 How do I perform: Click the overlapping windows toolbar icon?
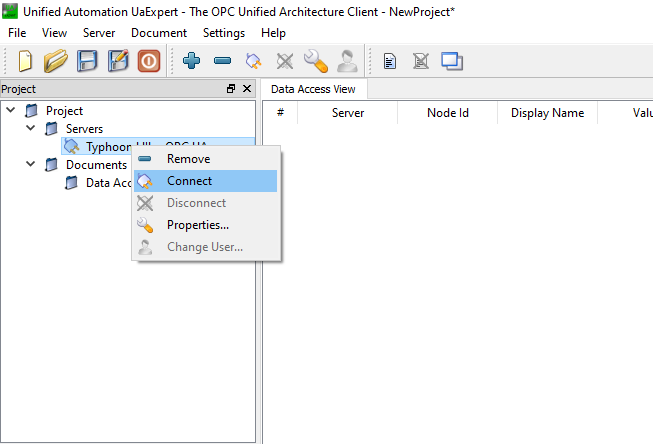click(452, 61)
